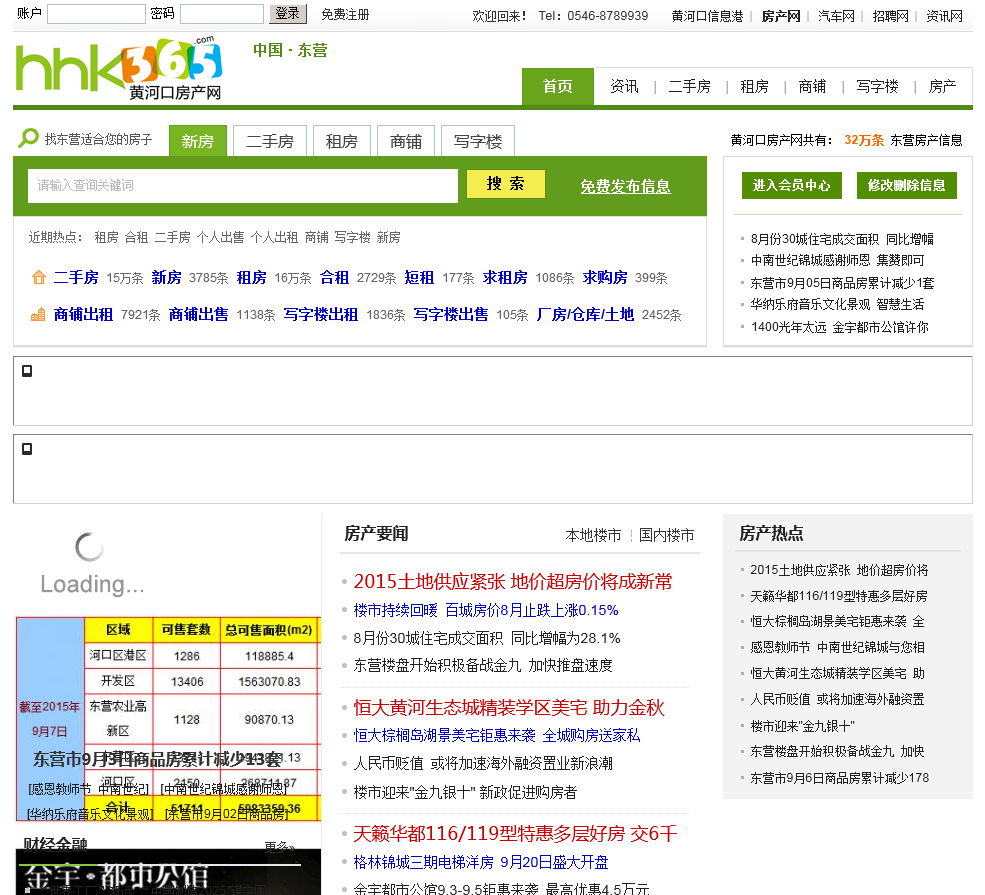Image resolution: width=985 pixels, height=895 pixels.
Task: Click the 修改删除信息 button
Action: (906, 185)
